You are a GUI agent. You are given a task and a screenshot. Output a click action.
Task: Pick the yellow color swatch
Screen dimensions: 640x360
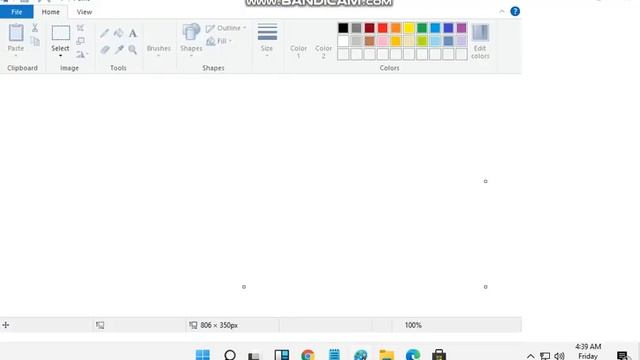[409, 28]
